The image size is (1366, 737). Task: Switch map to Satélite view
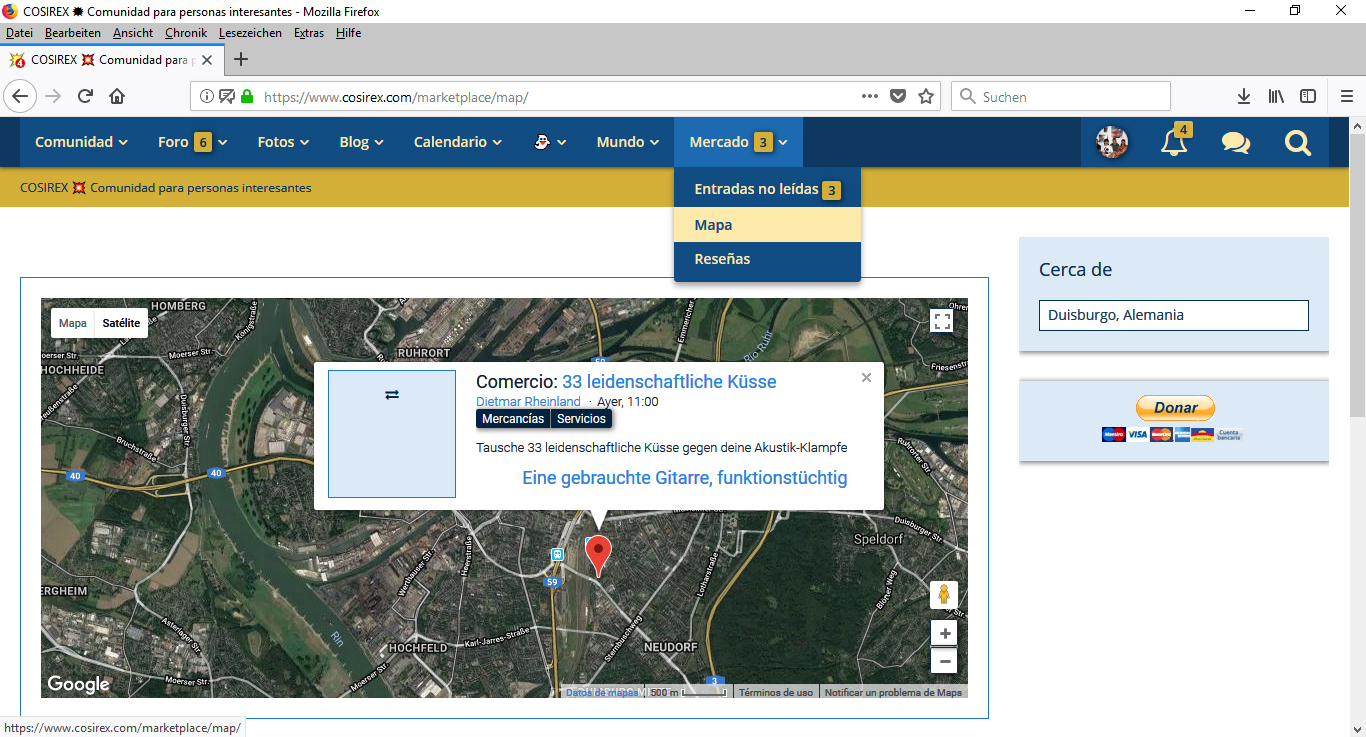(x=121, y=323)
